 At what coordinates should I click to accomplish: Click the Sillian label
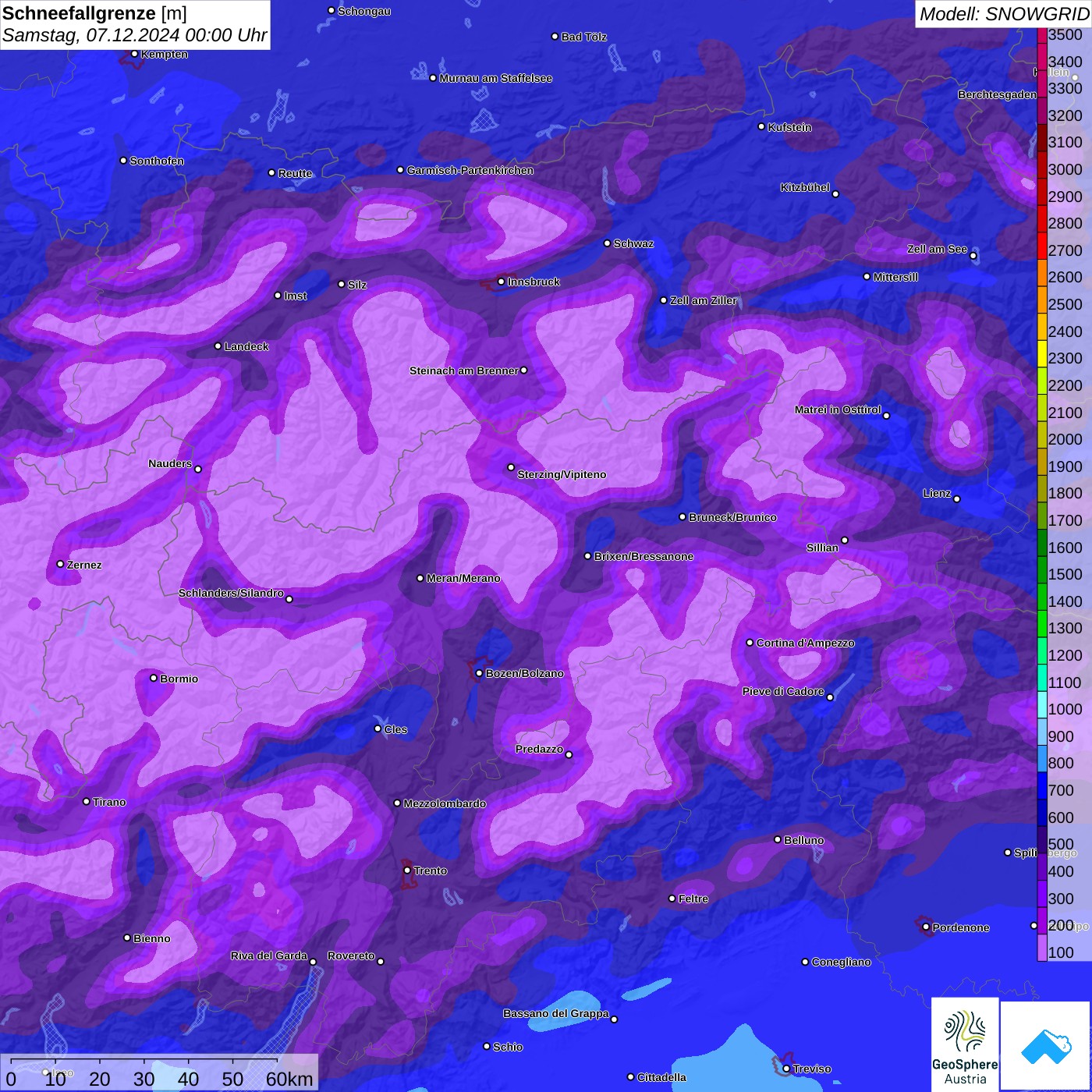pos(822,548)
